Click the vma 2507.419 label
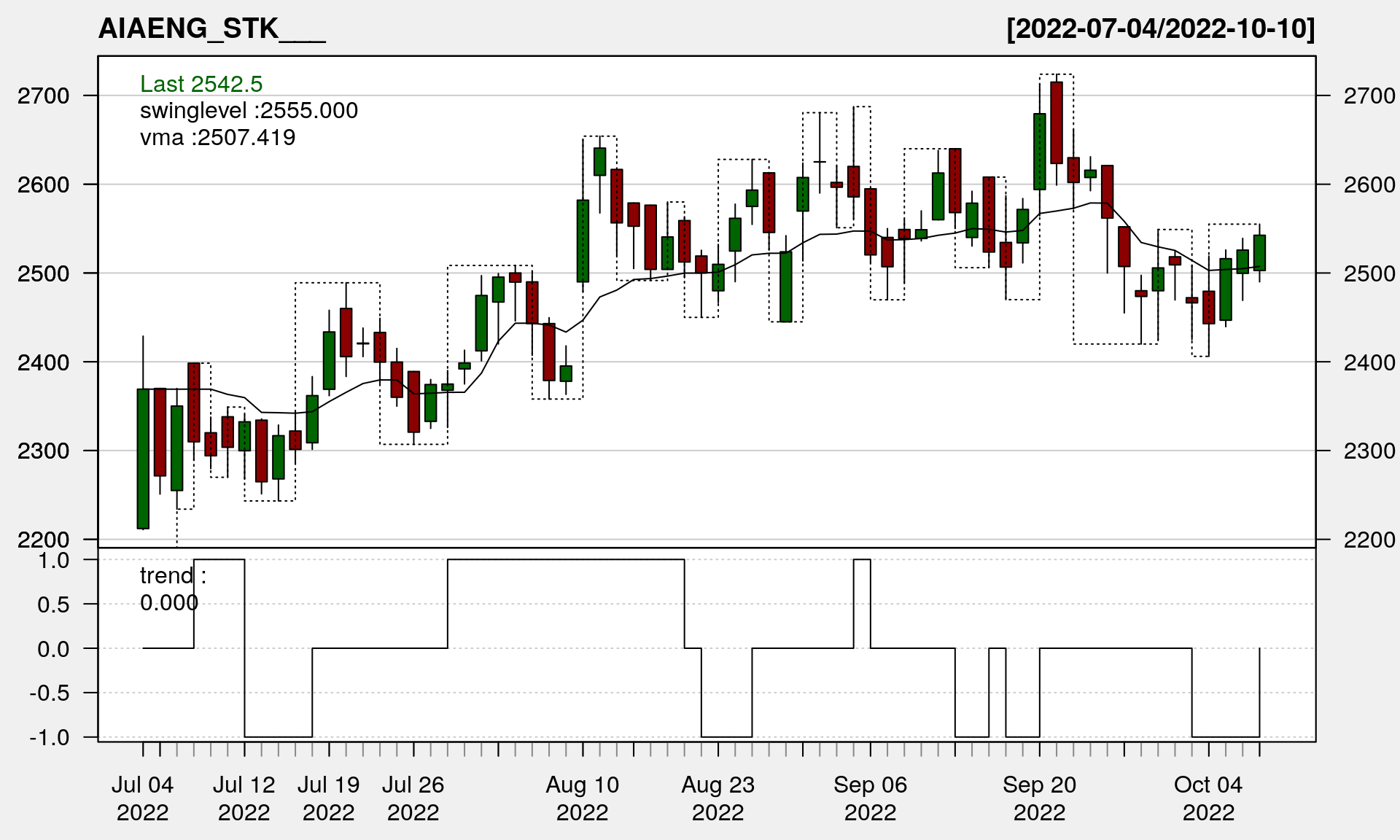Screen dimensions: 1400x840 pyautogui.click(x=217, y=138)
